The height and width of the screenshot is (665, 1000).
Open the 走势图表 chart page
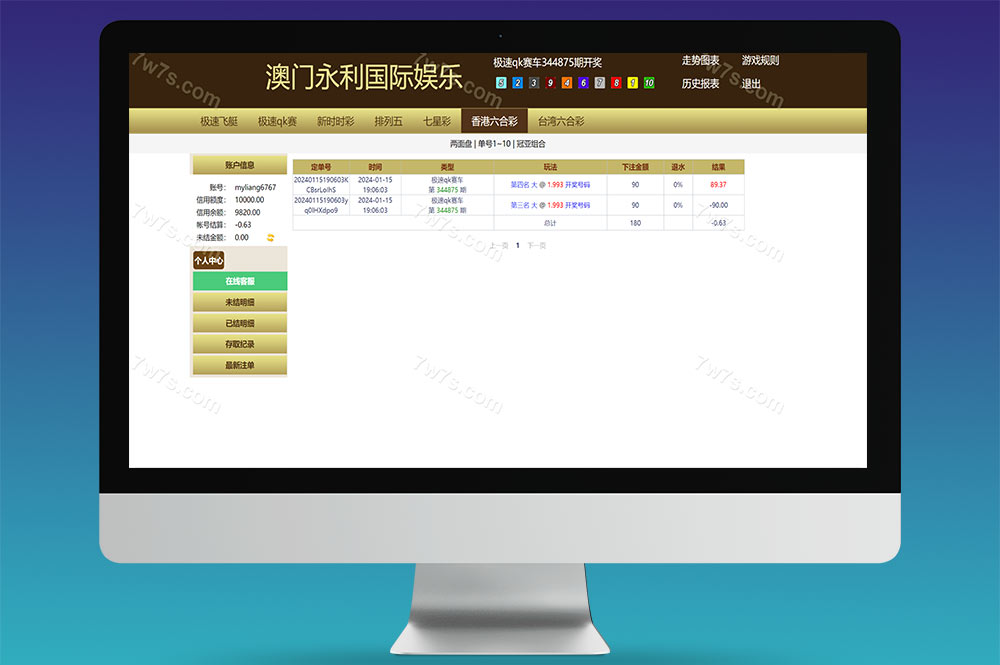click(x=700, y=60)
